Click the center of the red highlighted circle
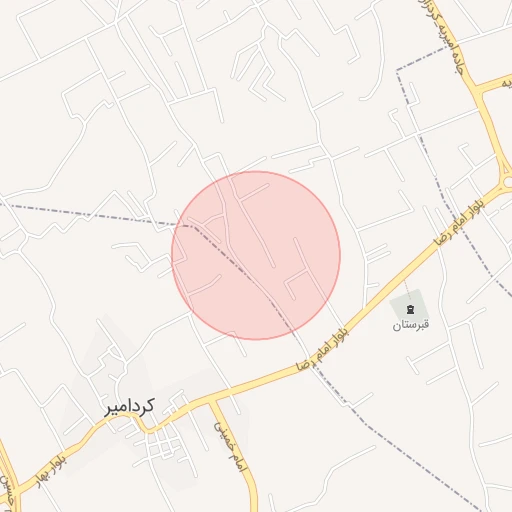The height and width of the screenshot is (512, 512). 256,255
